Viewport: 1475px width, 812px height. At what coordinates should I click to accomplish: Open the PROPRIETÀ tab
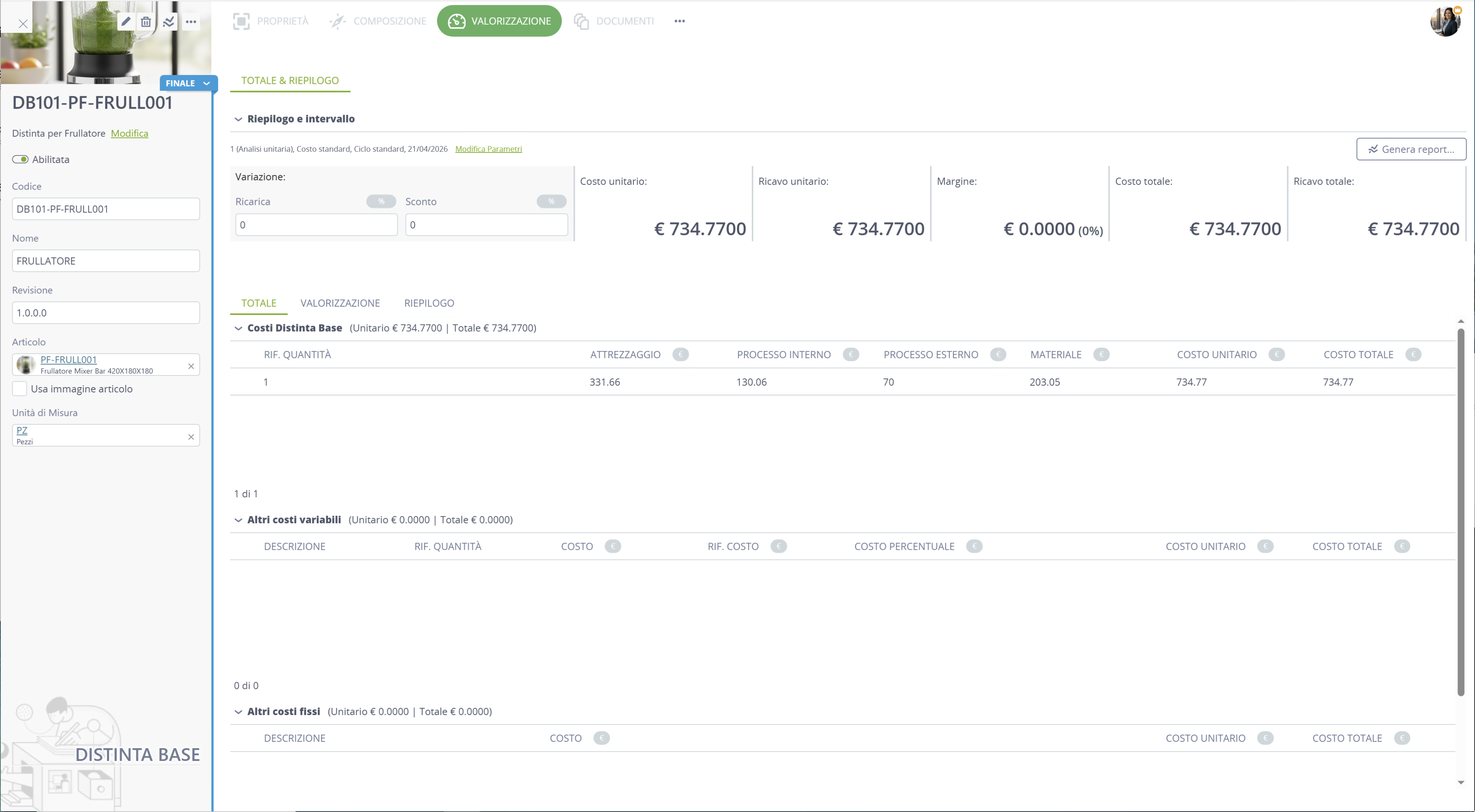[271, 21]
